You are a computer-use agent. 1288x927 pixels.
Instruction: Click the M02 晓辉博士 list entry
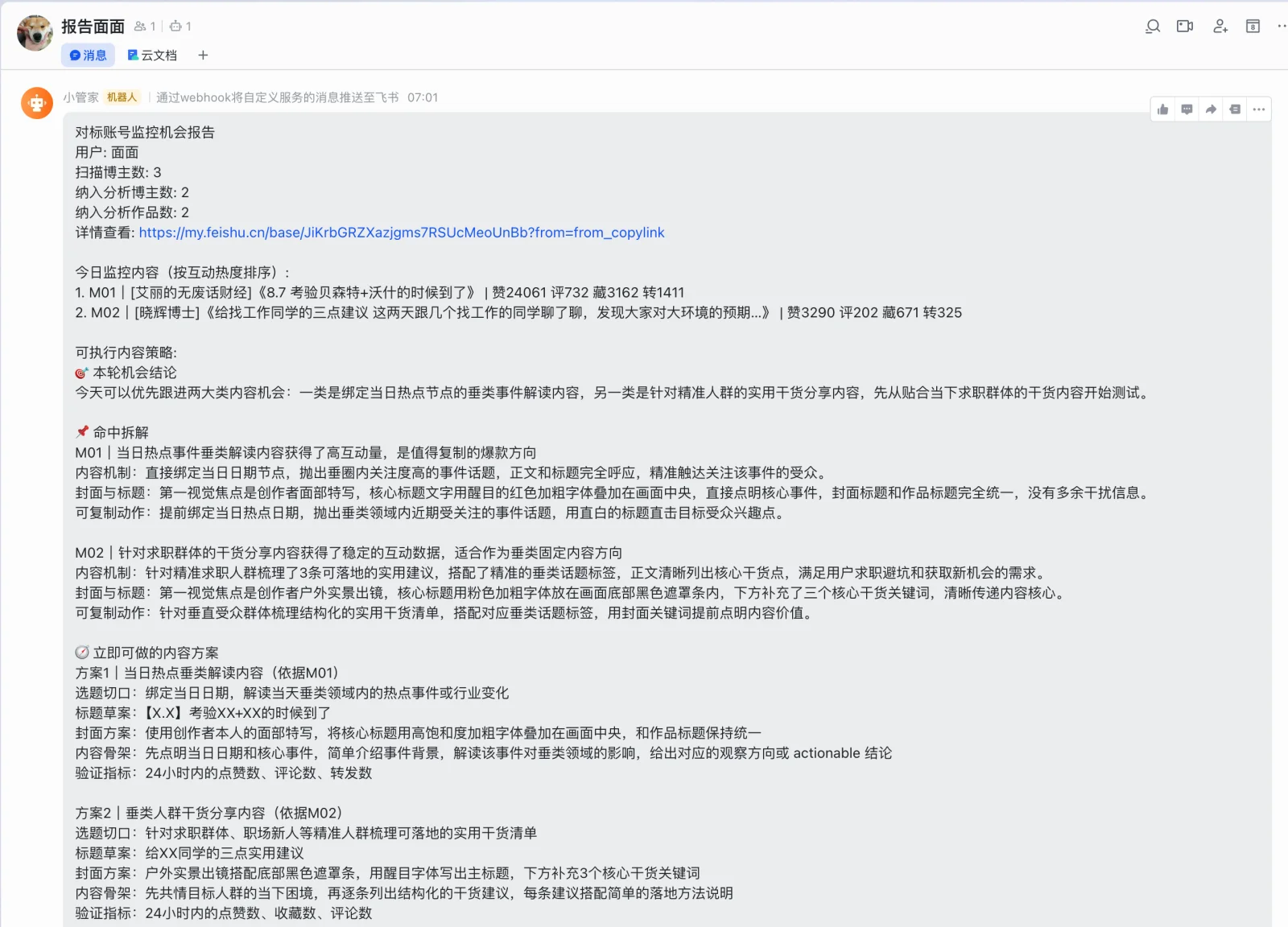[x=518, y=313]
